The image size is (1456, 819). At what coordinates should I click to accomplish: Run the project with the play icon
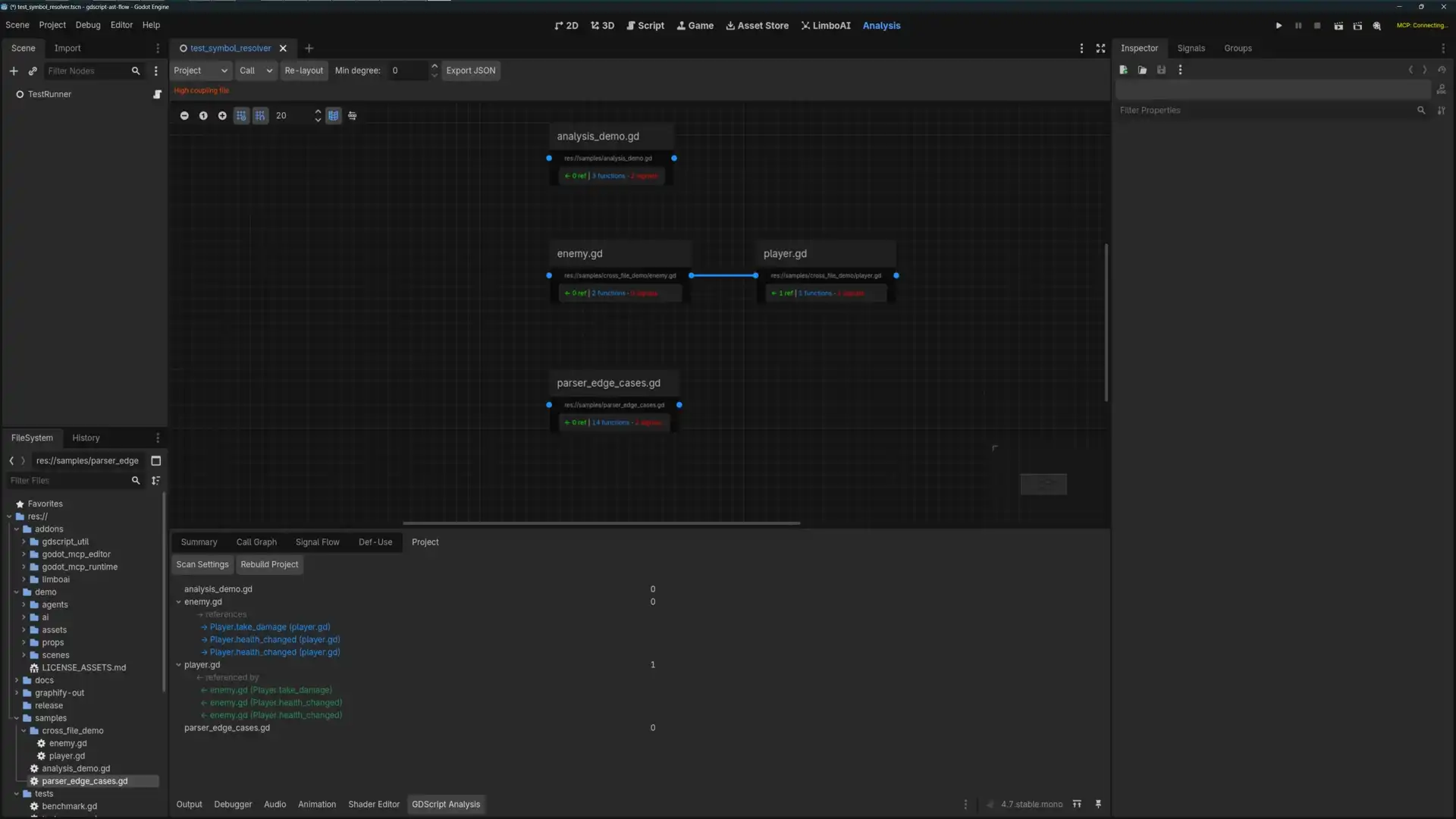(1279, 26)
